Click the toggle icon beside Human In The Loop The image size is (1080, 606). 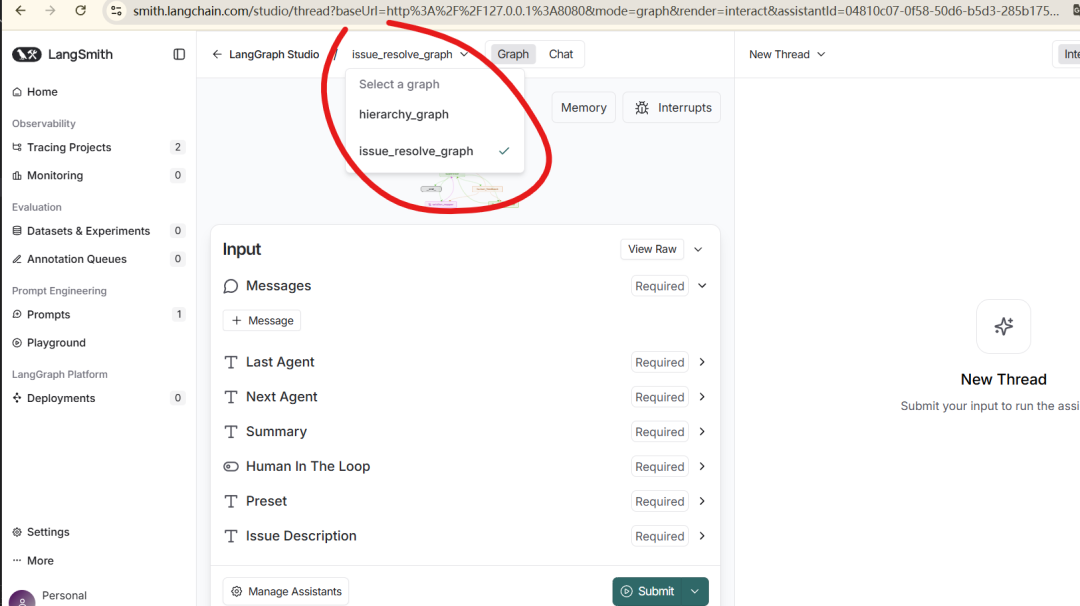(x=231, y=466)
